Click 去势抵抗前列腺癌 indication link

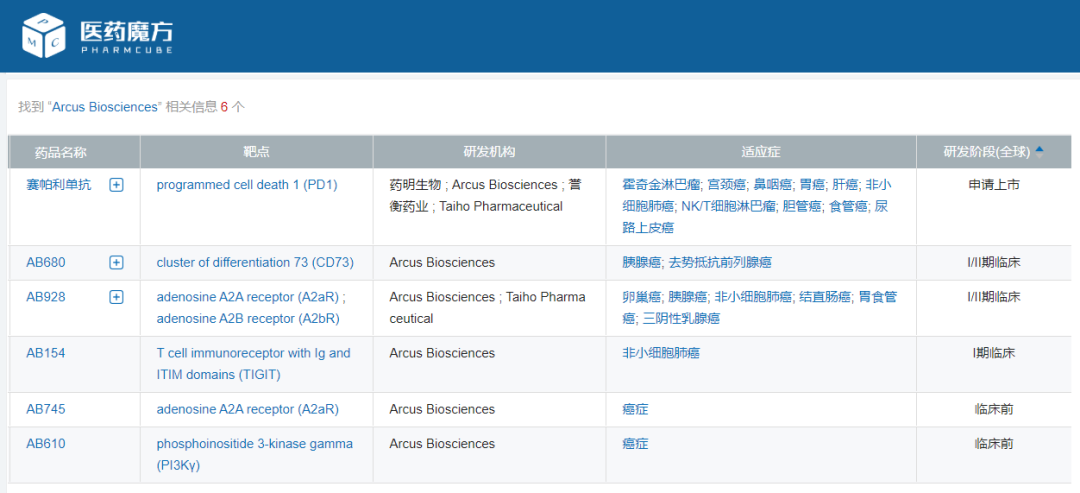[x=720, y=262]
